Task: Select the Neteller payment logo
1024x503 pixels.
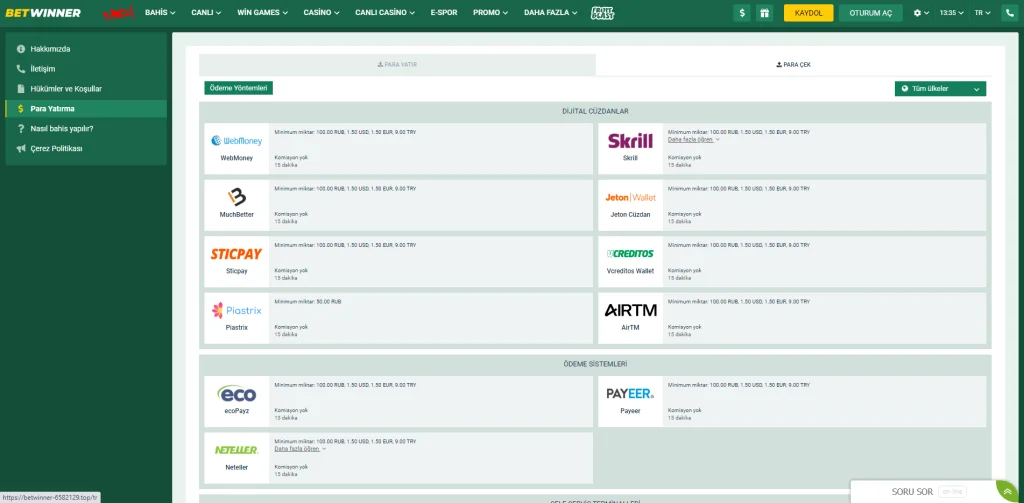Action: tap(236, 450)
